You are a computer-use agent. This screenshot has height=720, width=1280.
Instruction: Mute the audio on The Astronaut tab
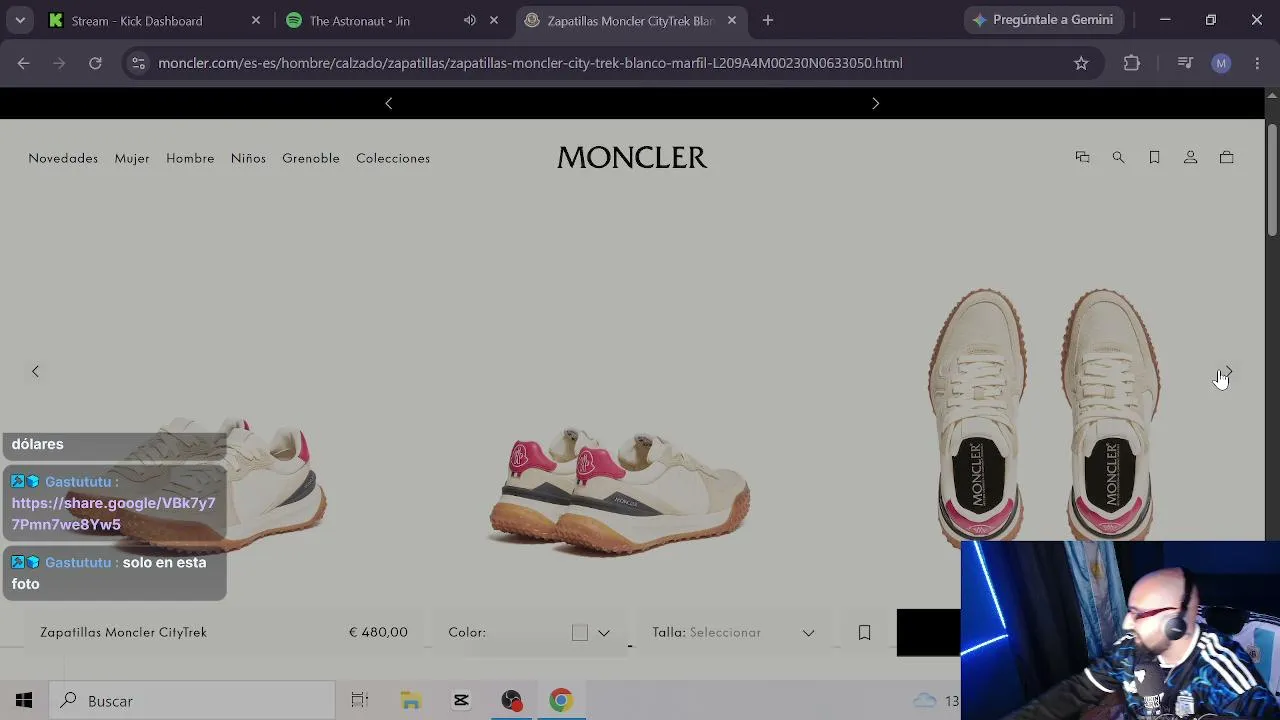[x=470, y=20]
